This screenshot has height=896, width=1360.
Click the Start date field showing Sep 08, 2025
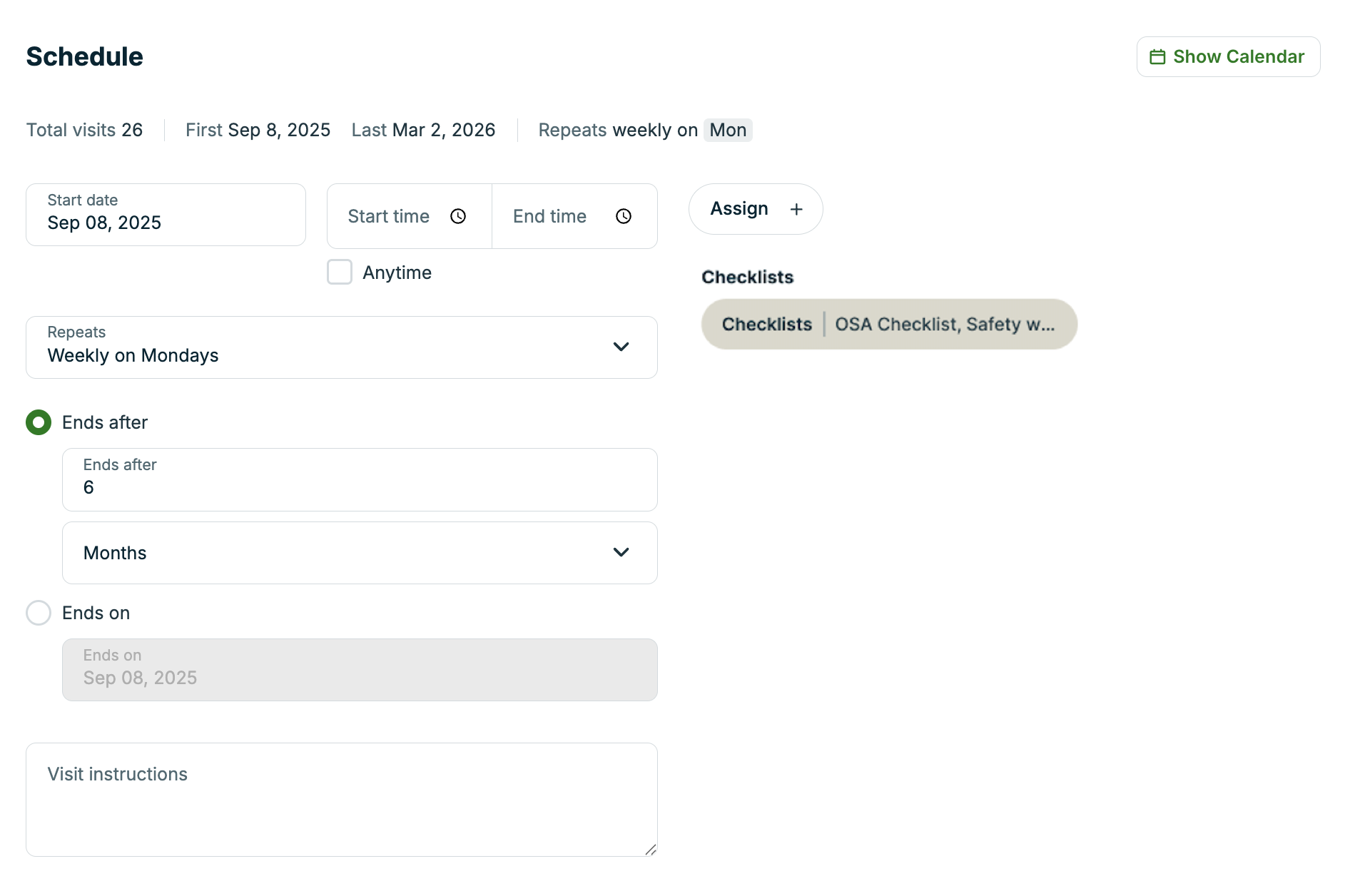tap(166, 215)
